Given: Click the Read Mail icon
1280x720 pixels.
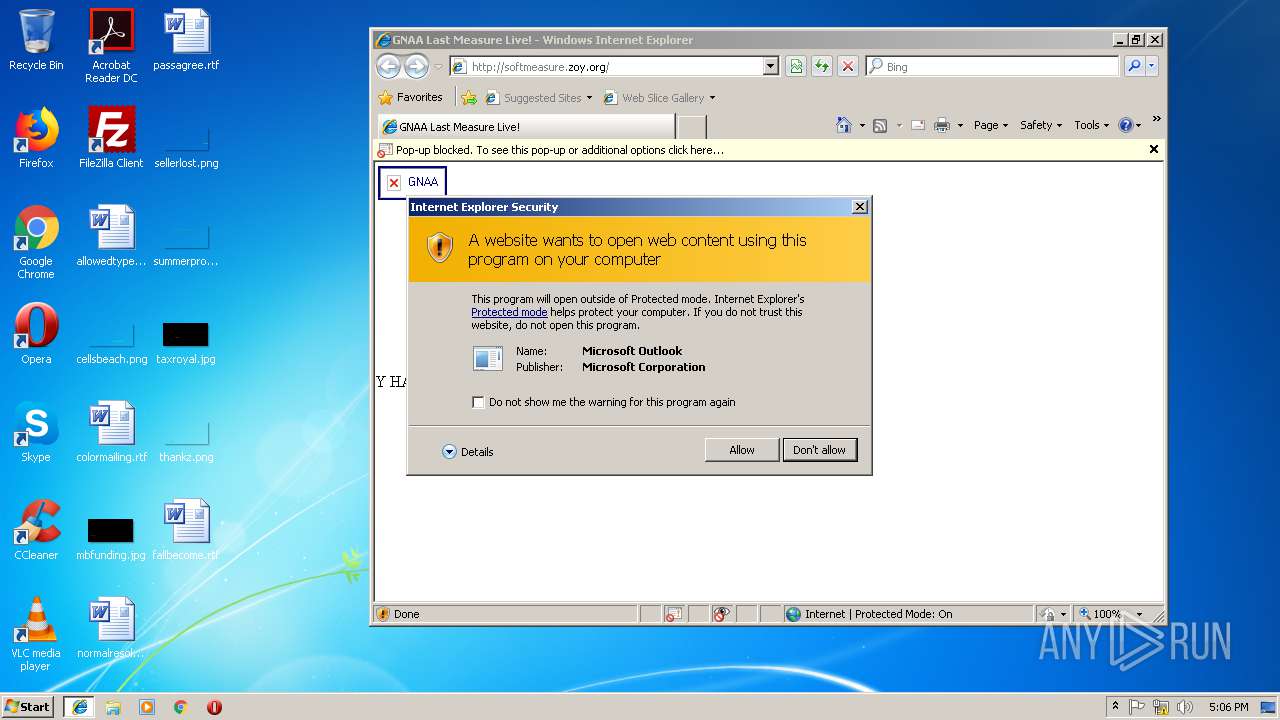Looking at the screenshot, I should 917,125.
